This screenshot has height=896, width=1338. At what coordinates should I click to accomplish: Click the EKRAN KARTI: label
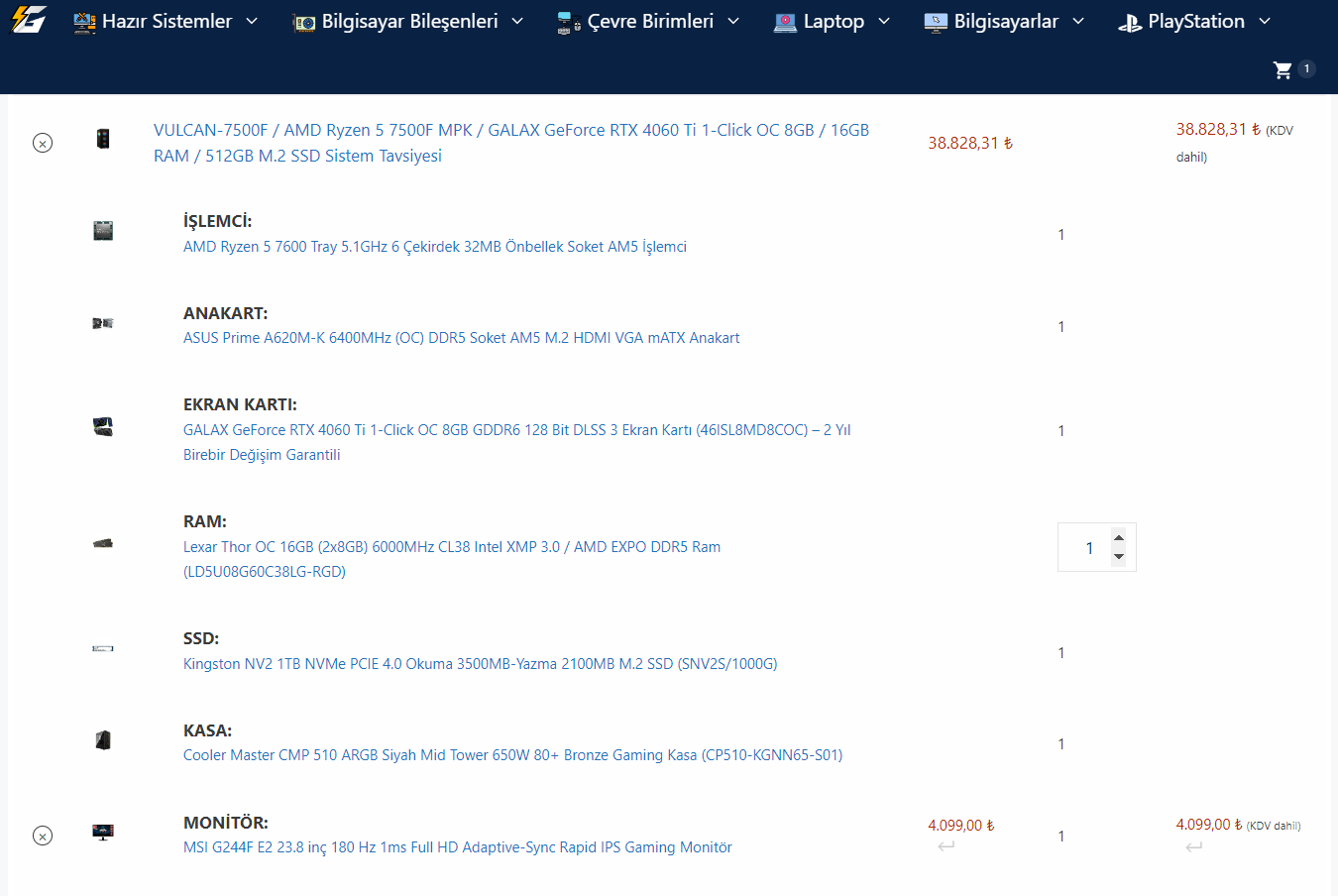pos(240,404)
